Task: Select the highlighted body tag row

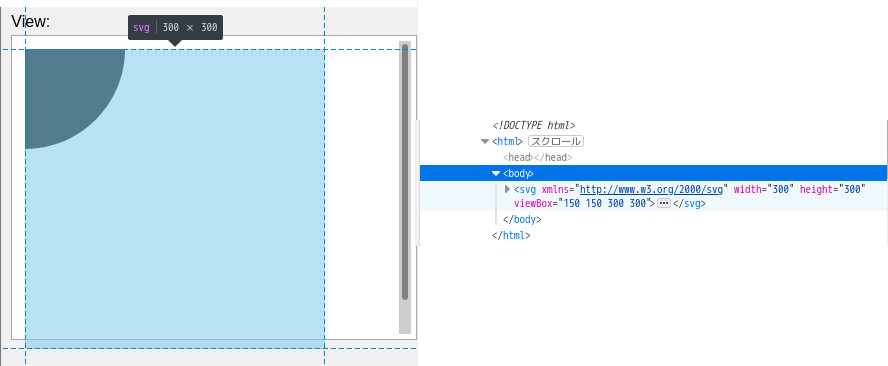Action: pos(654,173)
